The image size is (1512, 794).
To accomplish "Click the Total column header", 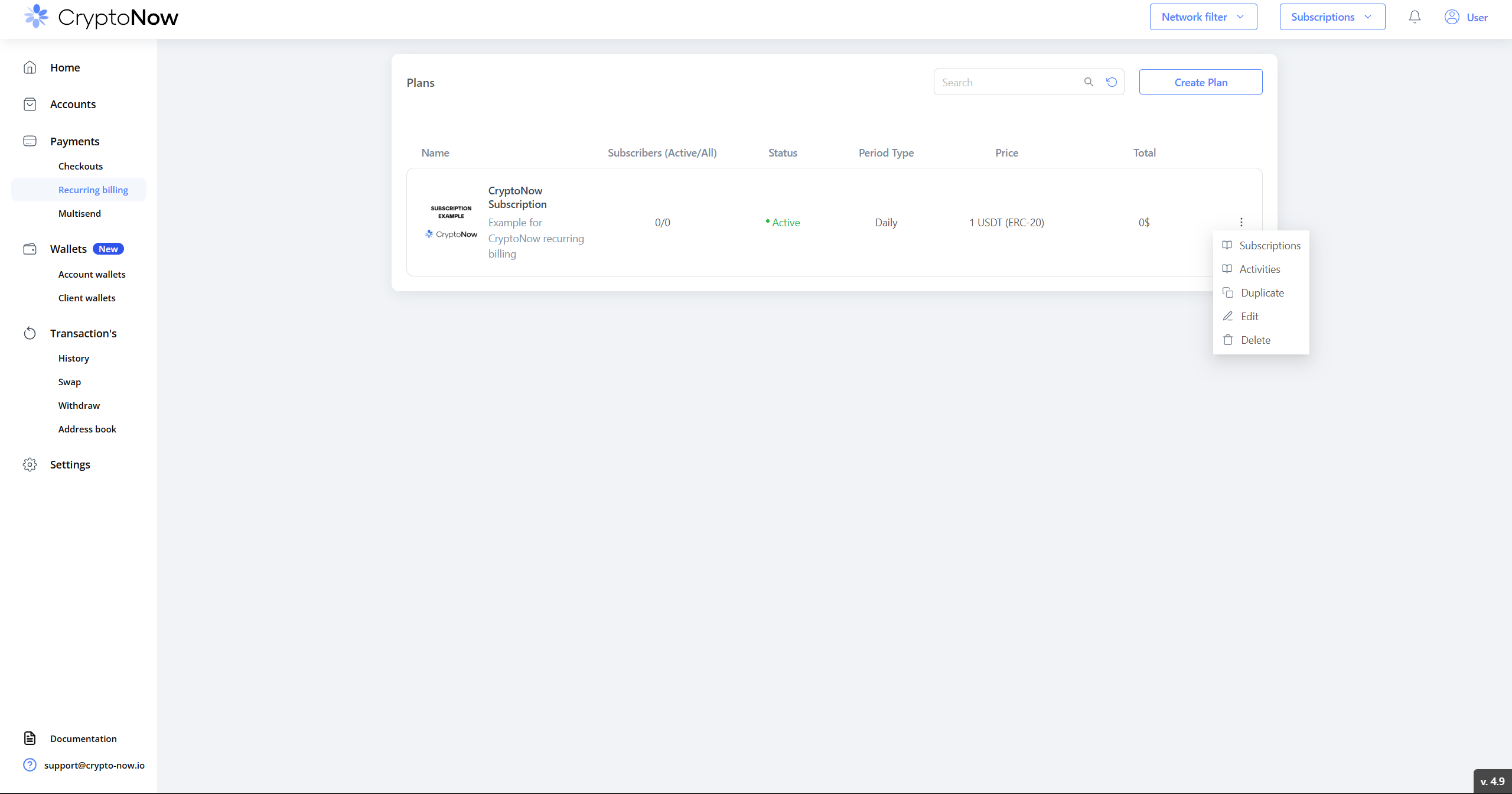I will click(x=1144, y=152).
